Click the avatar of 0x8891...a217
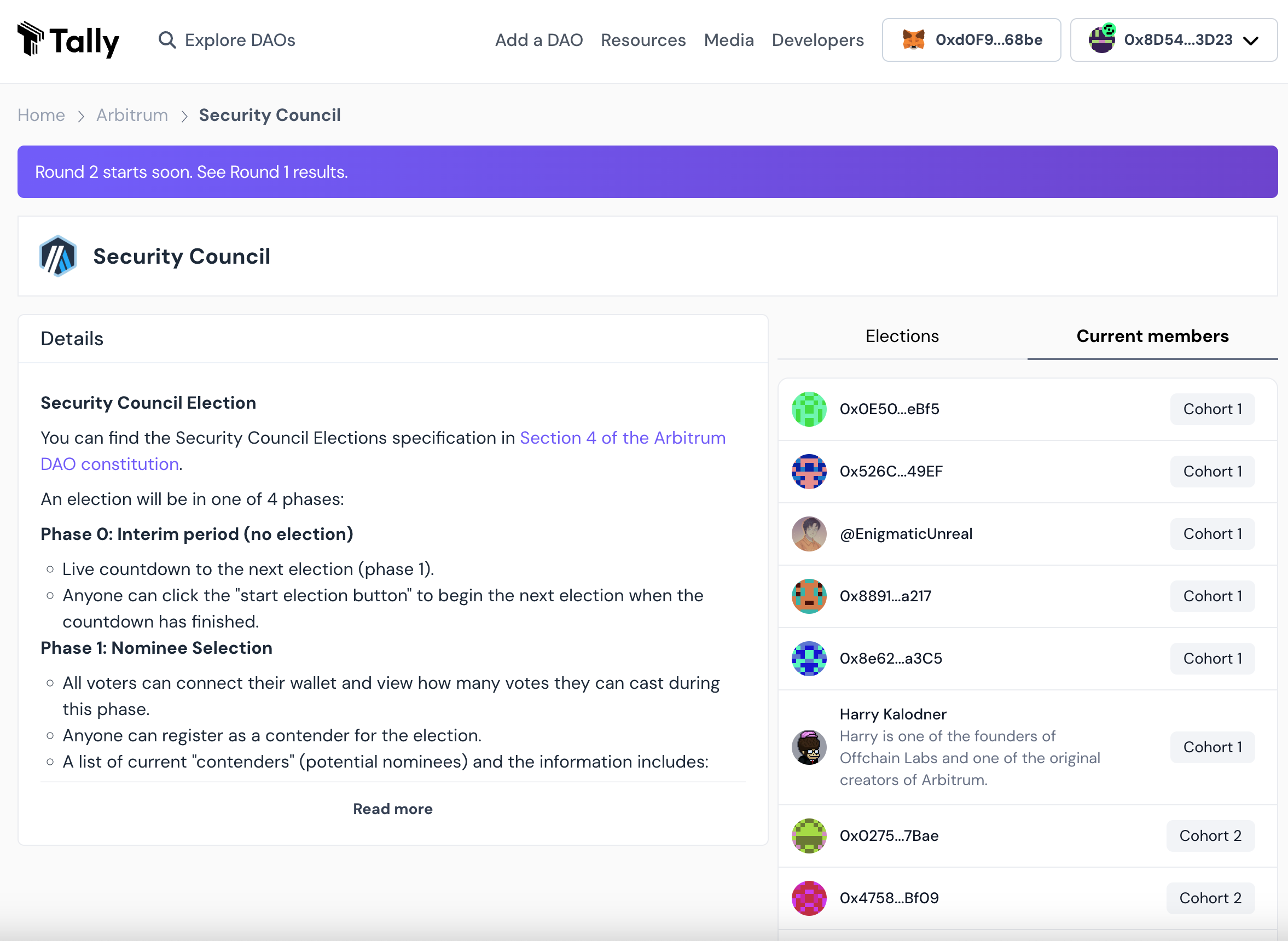Screen dimensions: 1288x941 pyautogui.click(x=809, y=596)
